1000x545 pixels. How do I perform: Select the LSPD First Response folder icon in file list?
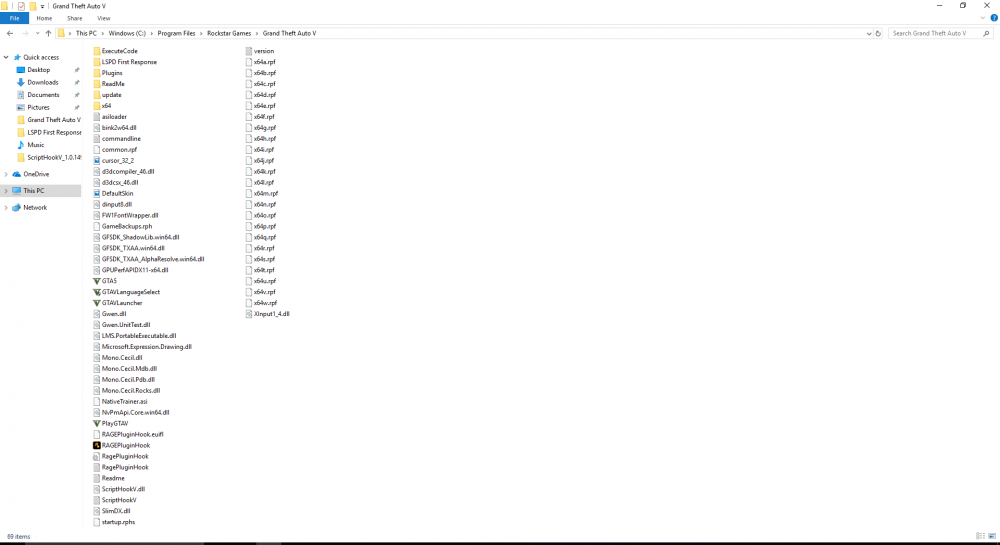(97, 62)
